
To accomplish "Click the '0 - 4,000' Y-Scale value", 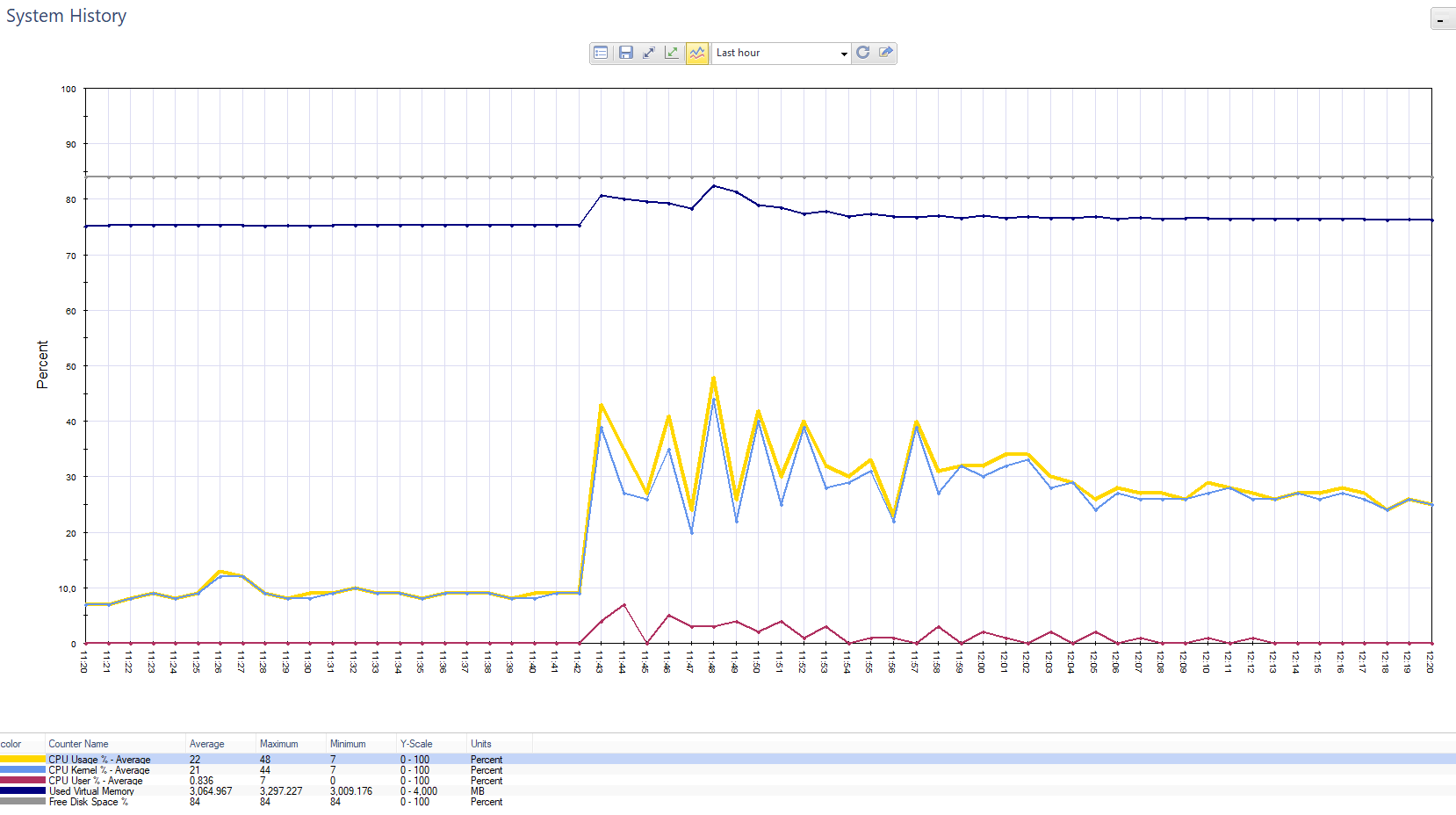I will tap(419, 790).
